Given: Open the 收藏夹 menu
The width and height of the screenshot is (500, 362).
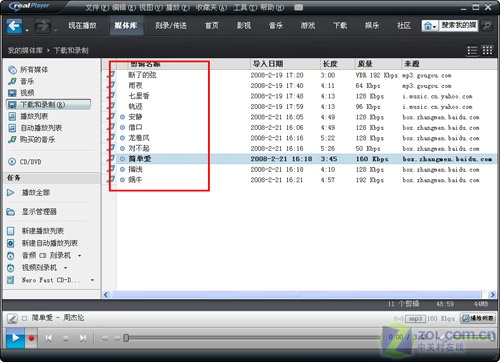Looking at the screenshot, I should 211,7.
